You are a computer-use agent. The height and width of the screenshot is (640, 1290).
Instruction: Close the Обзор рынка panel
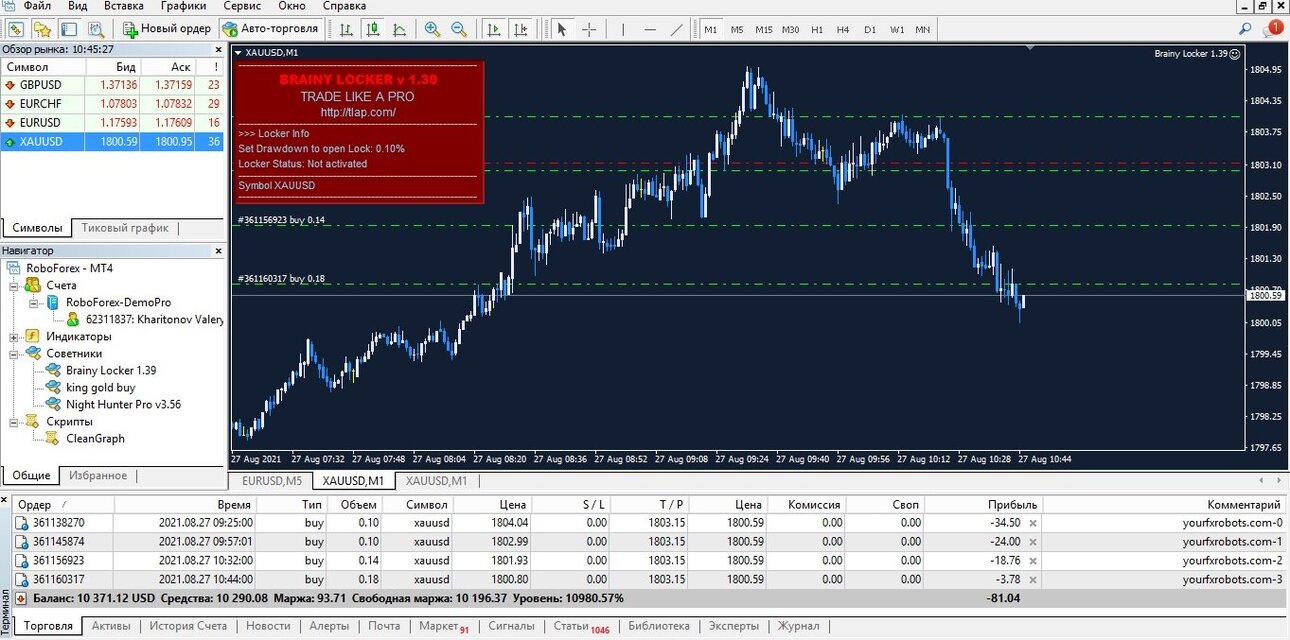[219, 49]
